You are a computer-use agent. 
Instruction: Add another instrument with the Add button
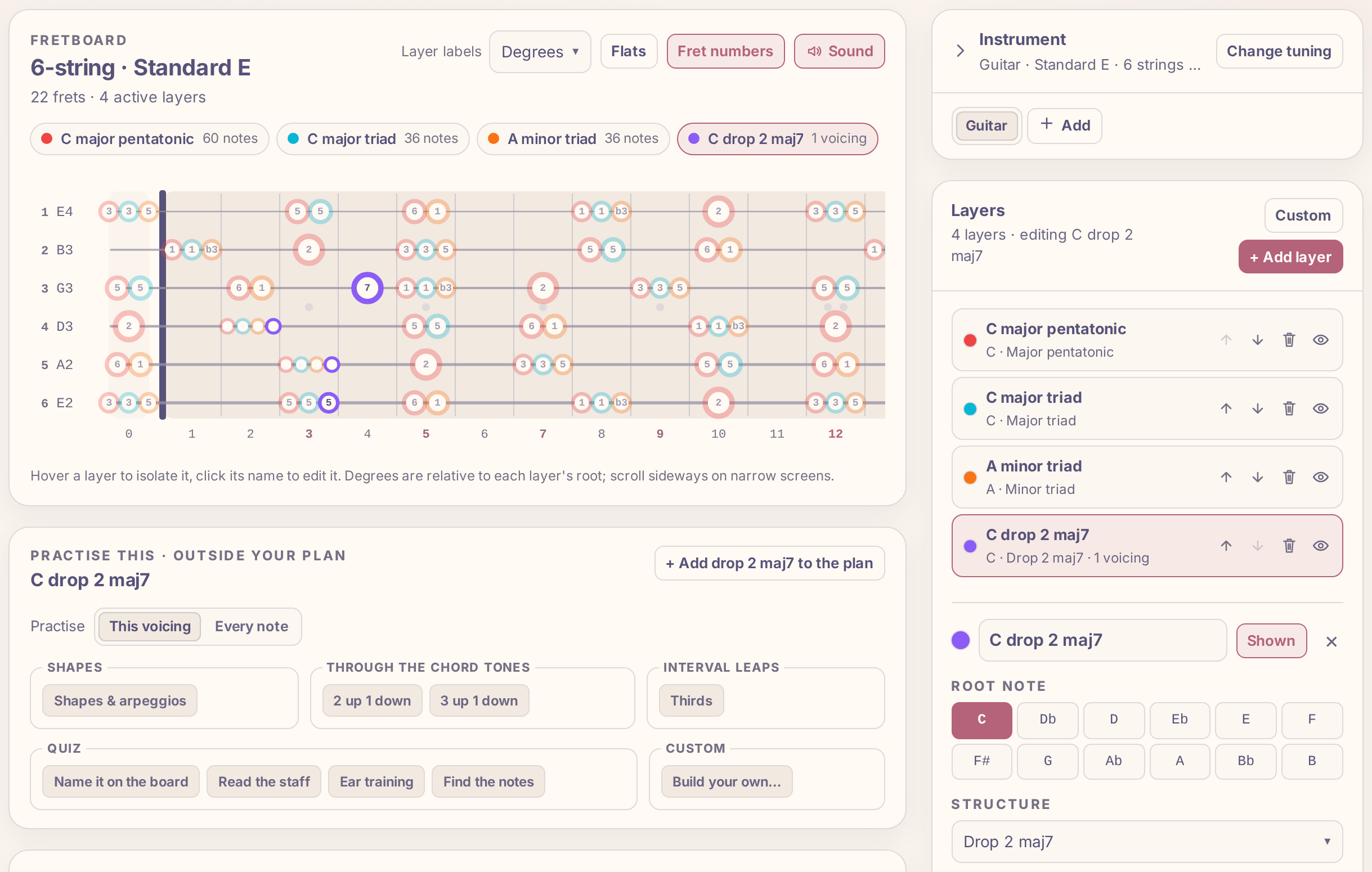tap(1064, 126)
